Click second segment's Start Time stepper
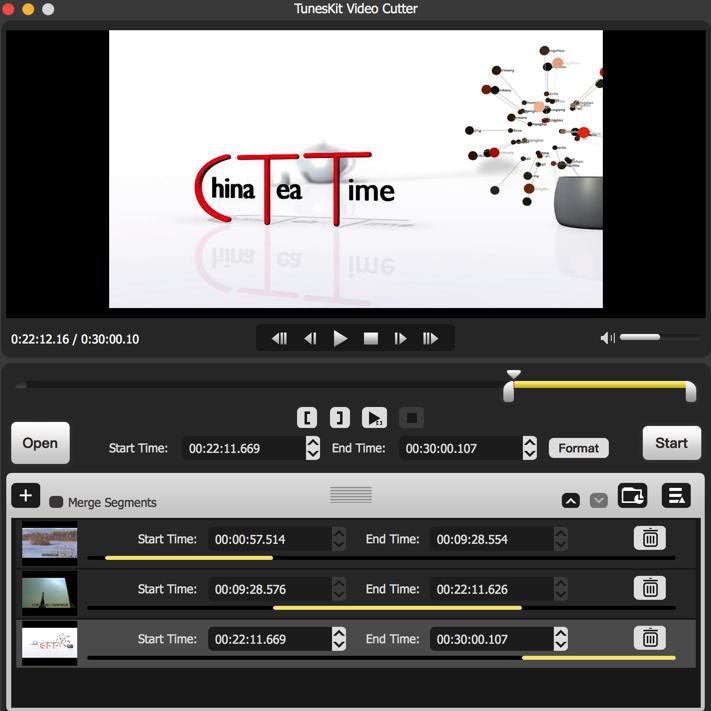The height and width of the screenshot is (711, 711). (339, 589)
